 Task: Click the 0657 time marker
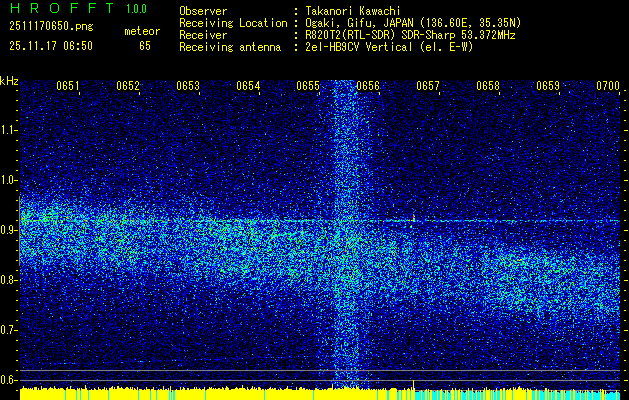tap(428, 86)
